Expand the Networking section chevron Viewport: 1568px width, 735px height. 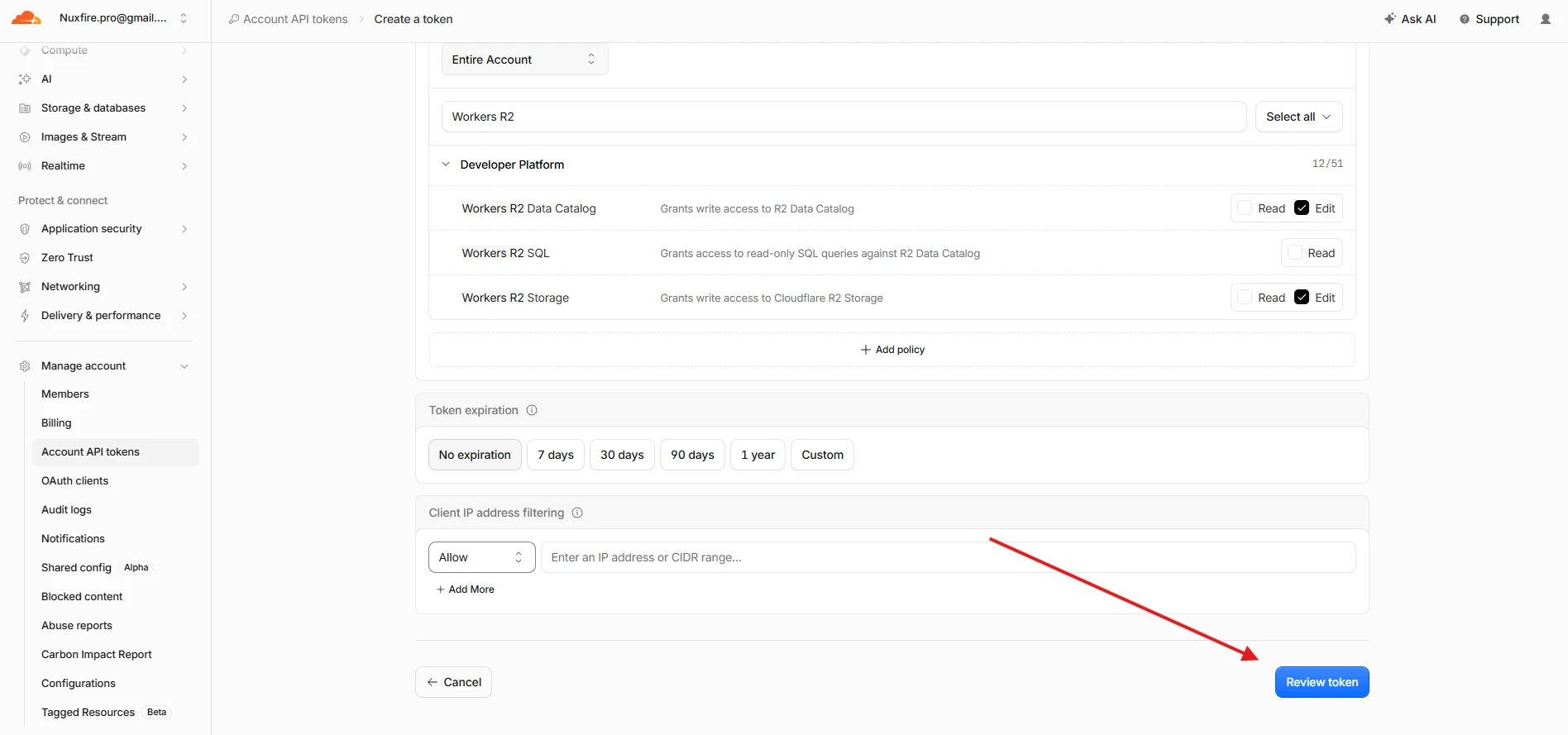(x=184, y=287)
